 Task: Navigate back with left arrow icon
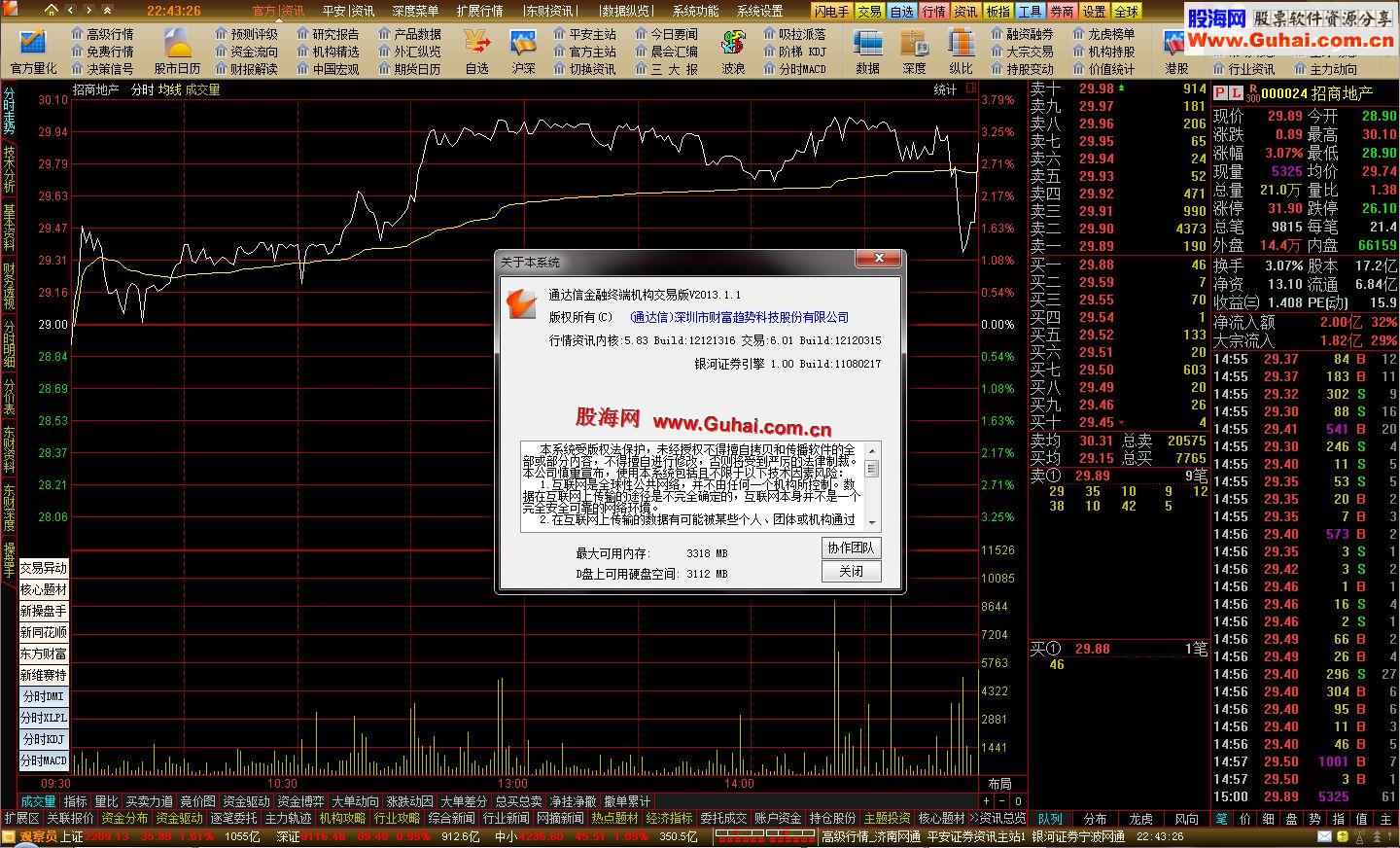click(72, 11)
